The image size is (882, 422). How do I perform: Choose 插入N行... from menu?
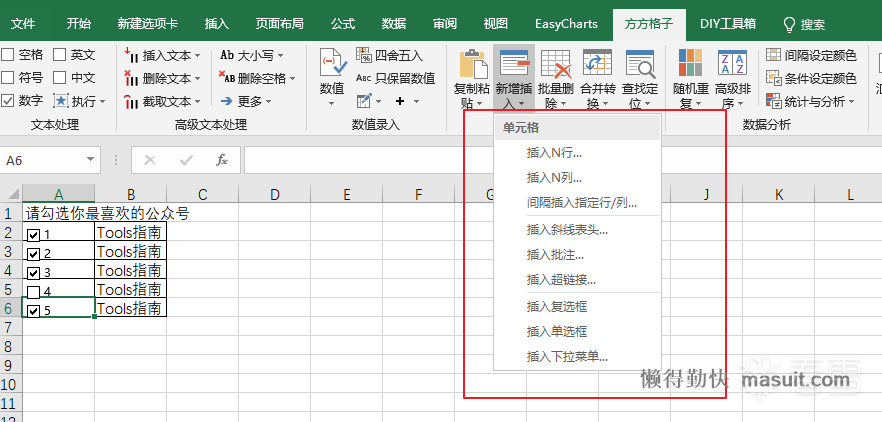[x=577, y=152]
